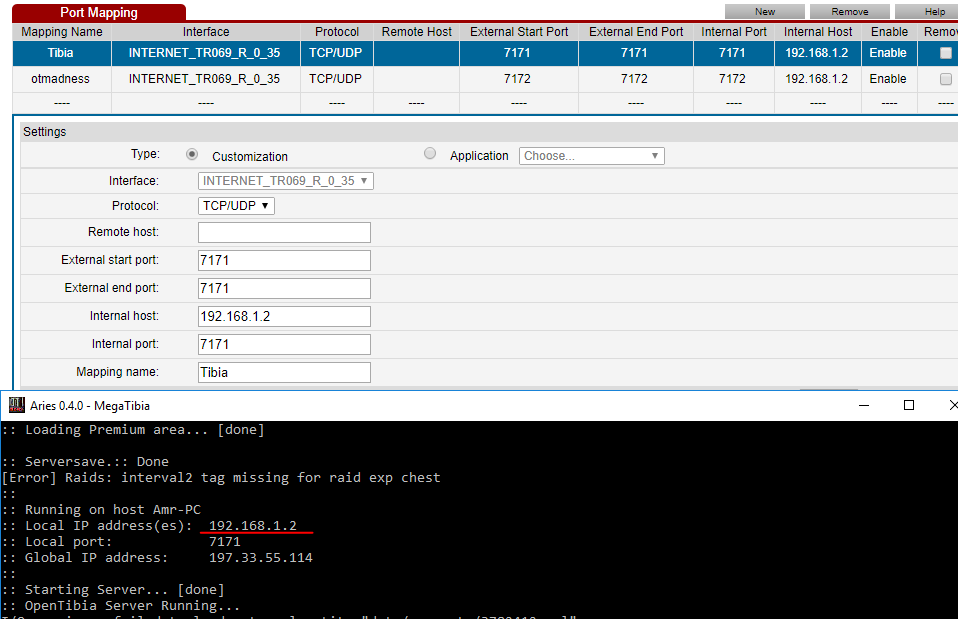The width and height of the screenshot is (958, 619).
Task: Click the Aries MegaTibia window icon
Action: point(16,405)
